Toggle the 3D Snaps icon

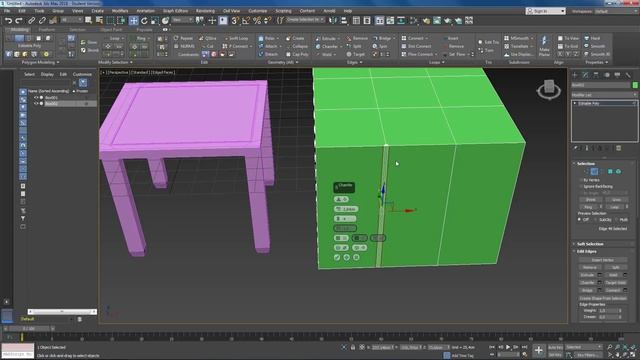point(235,20)
